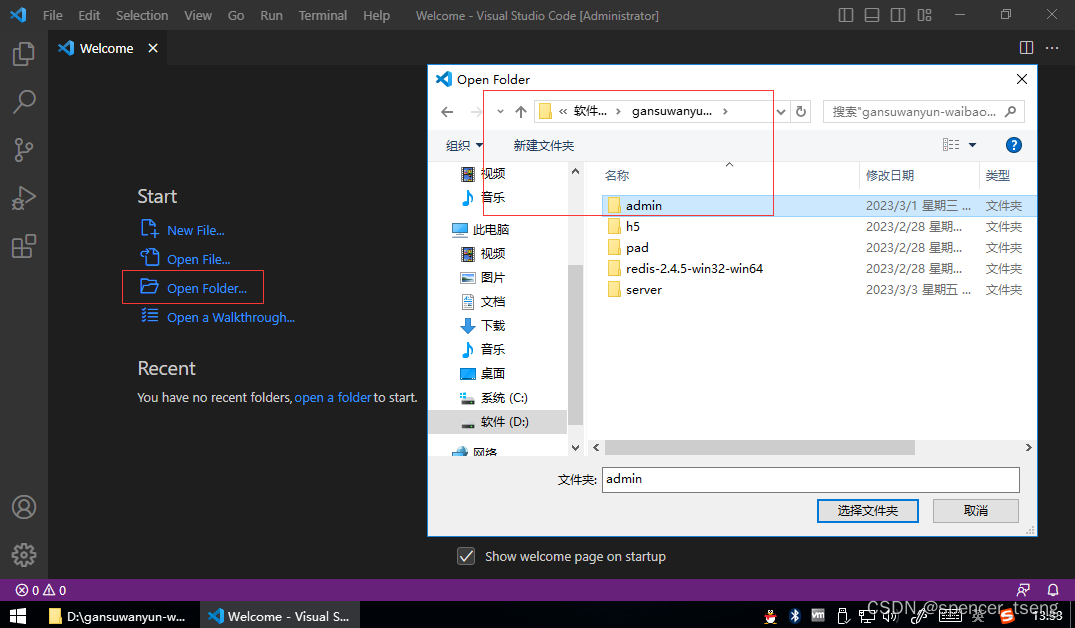The image size is (1075, 628).
Task: Open the Search view in the activity bar
Action: click(x=23, y=101)
